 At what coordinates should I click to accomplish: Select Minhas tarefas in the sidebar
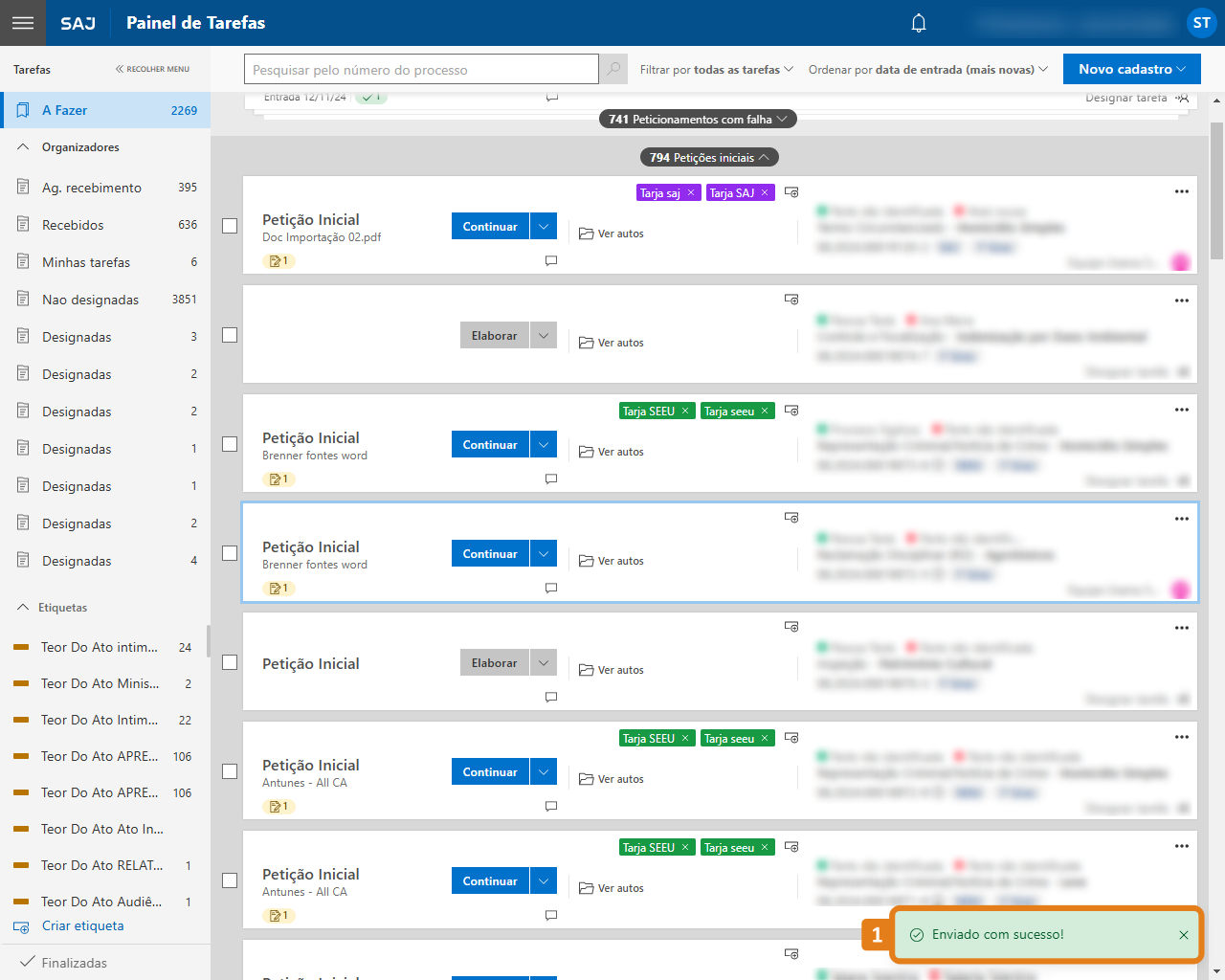click(x=86, y=262)
